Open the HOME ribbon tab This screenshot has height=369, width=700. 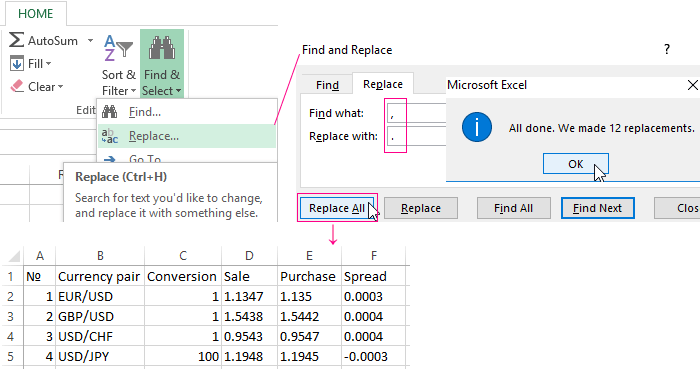tap(36, 13)
